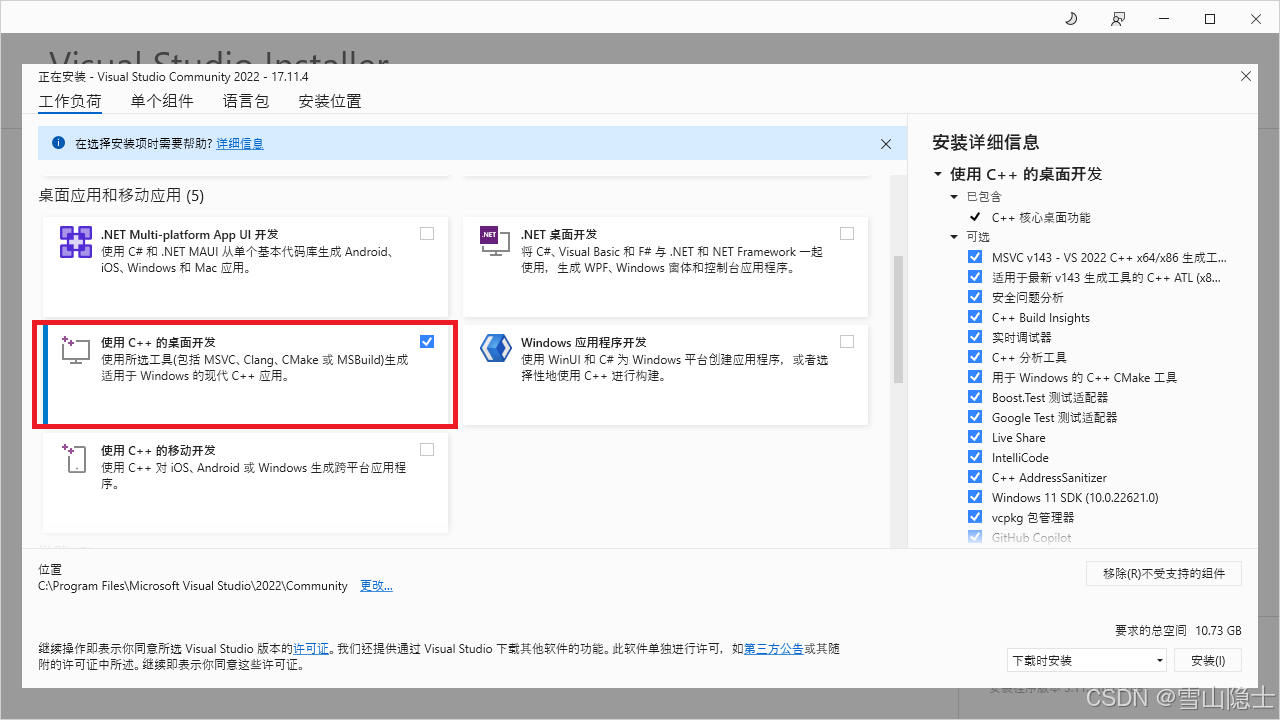Viewport: 1280px width, 720px height.
Task: Uncheck C++ Build Insights component
Action: (975, 317)
